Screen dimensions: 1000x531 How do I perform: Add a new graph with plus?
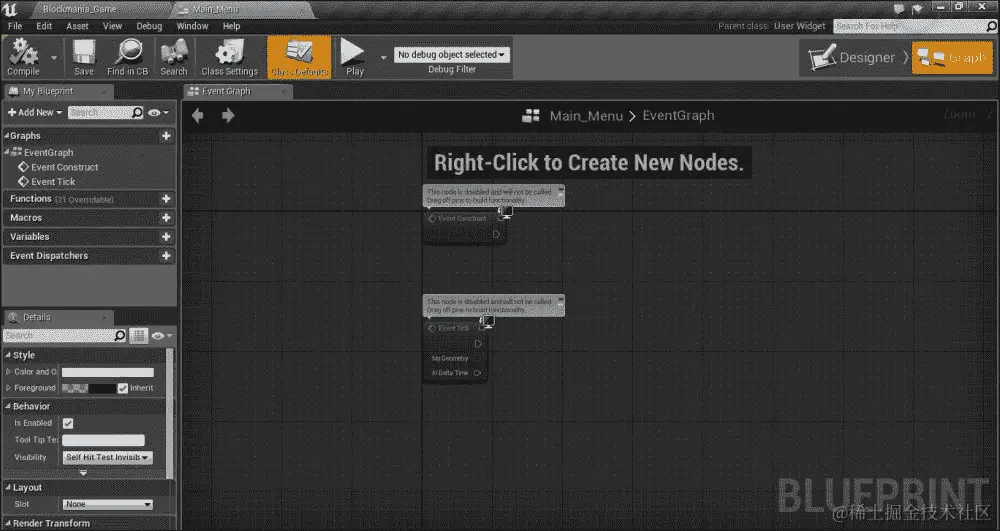coord(166,136)
